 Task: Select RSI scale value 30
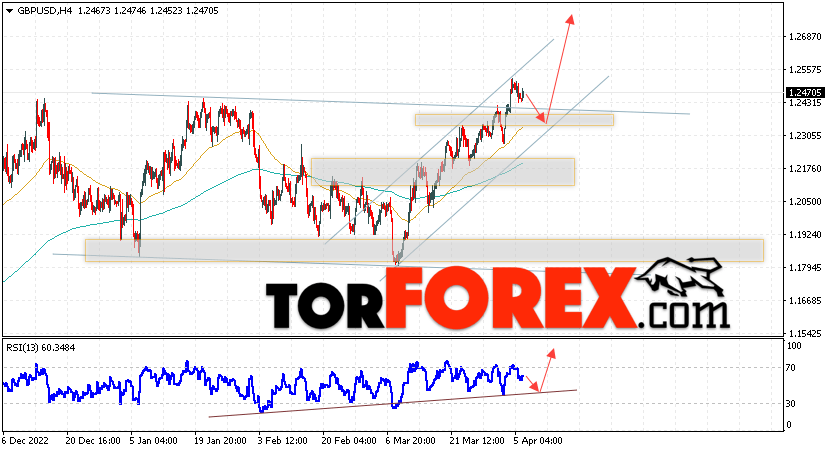pos(791,403)
